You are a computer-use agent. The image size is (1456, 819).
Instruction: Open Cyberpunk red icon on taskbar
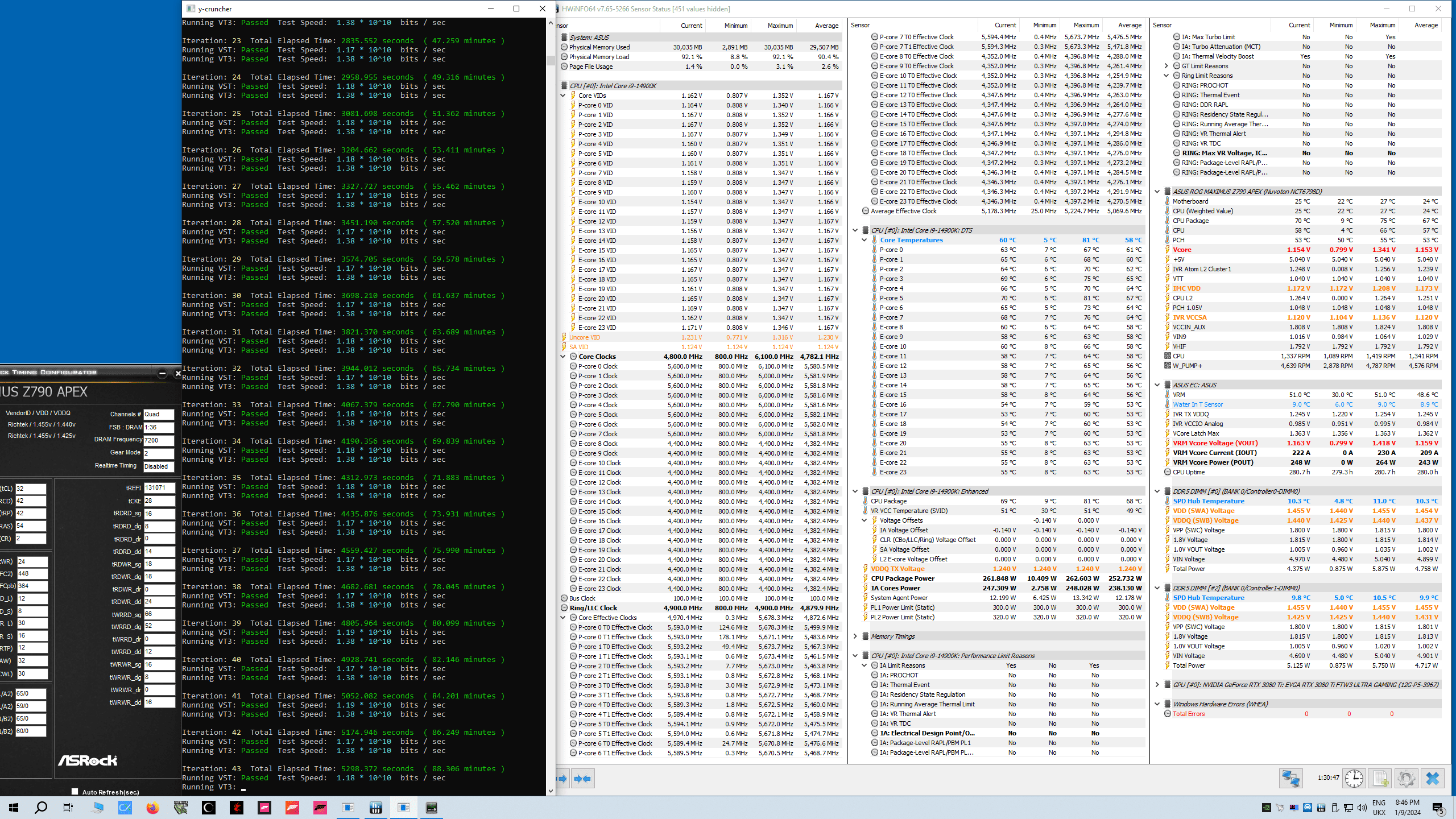point(237,808)
